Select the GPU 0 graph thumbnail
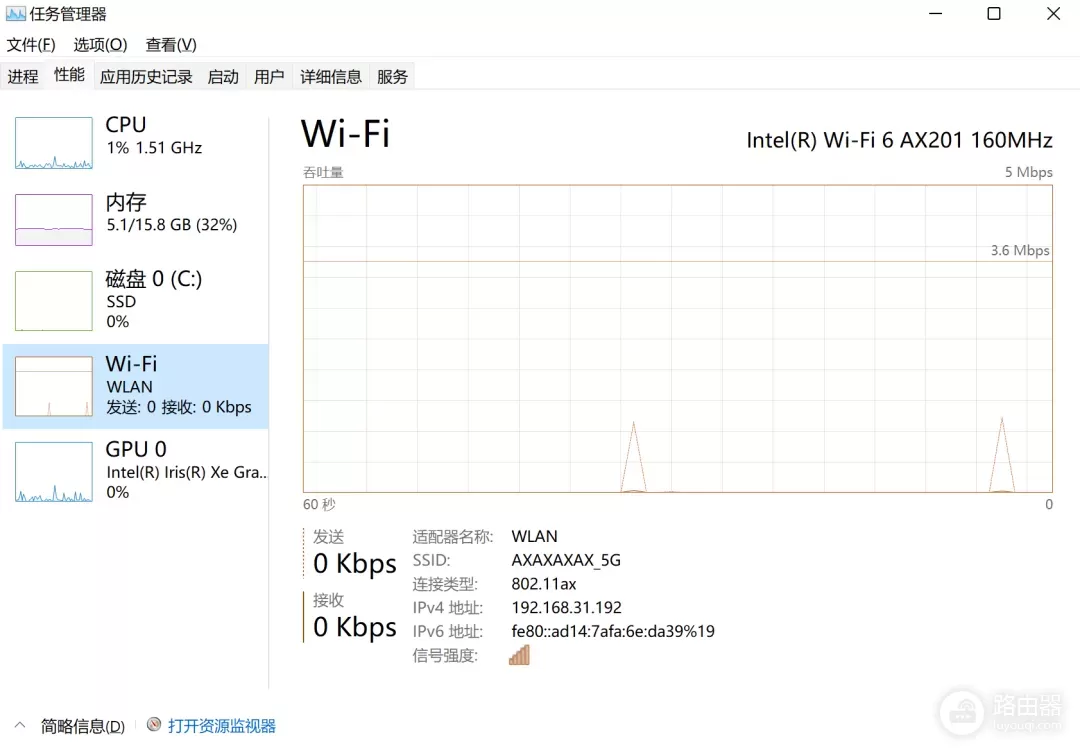Viewport: 1080px width, 753px height. point(54,471)
